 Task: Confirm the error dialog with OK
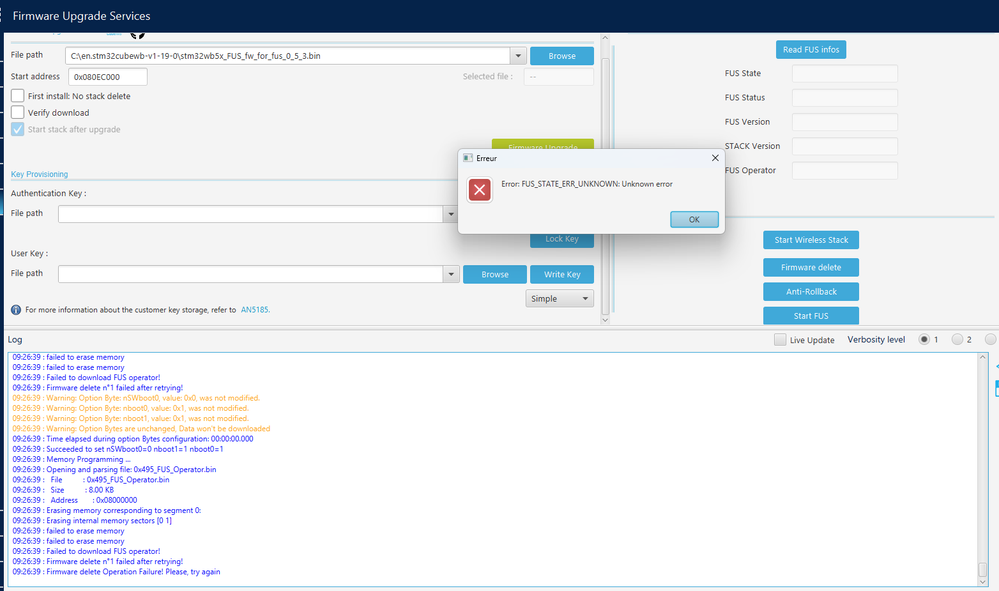[x=694, y=219]
